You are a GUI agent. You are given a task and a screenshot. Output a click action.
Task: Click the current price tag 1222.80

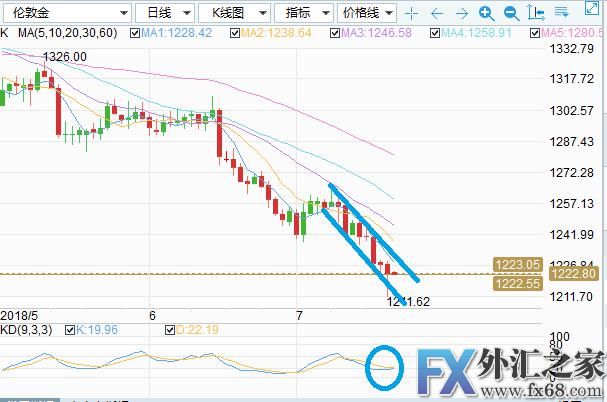[x=573, y=274]
